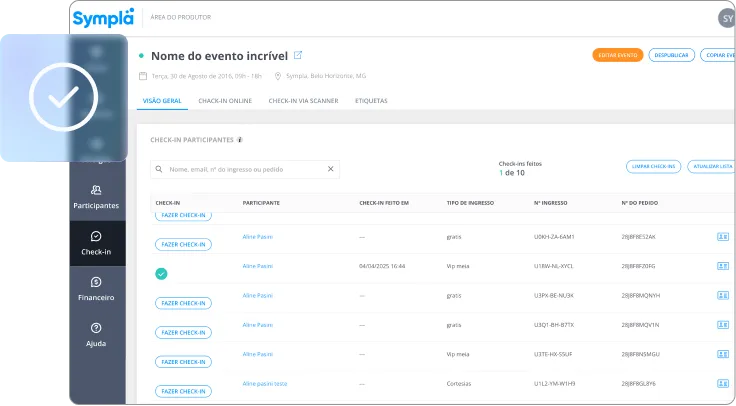736x406 pixels.
Task: Click the external link icon beside event name
Action: (x=297, y=55)
